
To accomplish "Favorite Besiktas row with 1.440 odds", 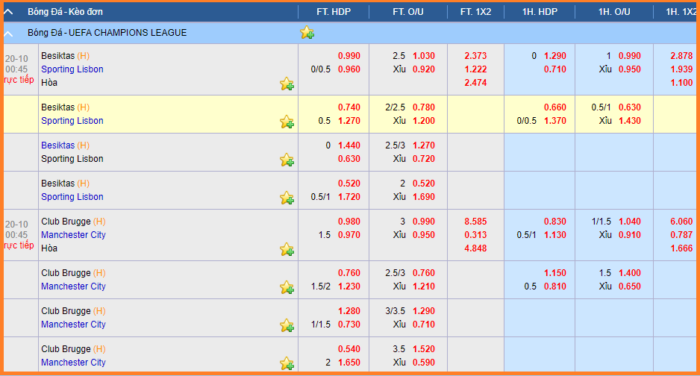I will [287, 159].
